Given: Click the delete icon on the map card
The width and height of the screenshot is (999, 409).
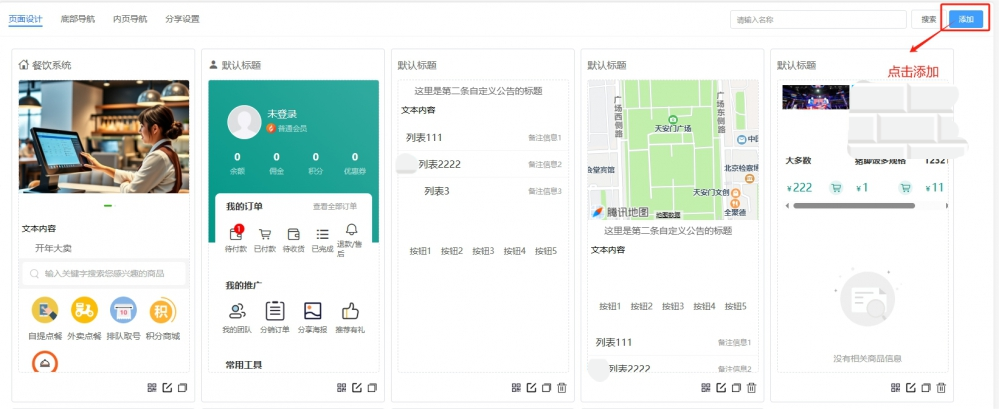Looking at the screenshot, I should pyautogui.click(x=751, y=388).
